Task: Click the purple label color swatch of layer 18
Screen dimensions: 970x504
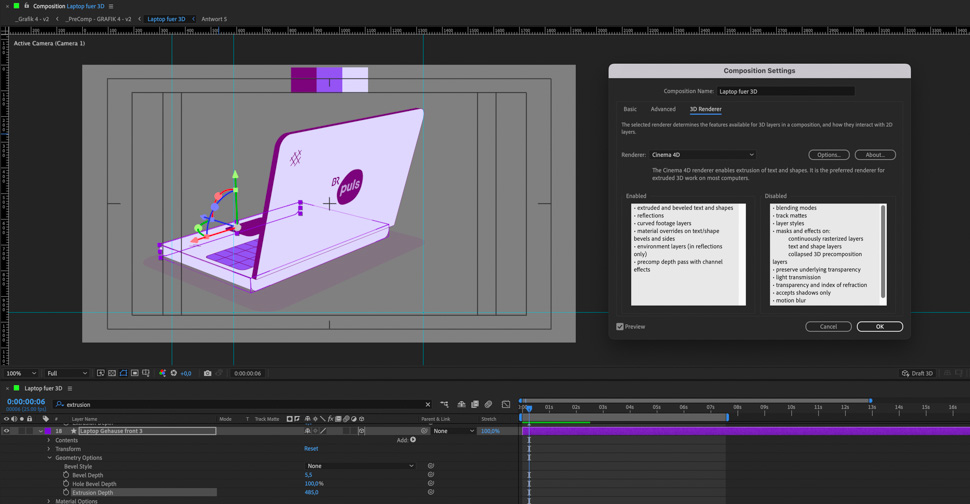Action: click(47, 431)
